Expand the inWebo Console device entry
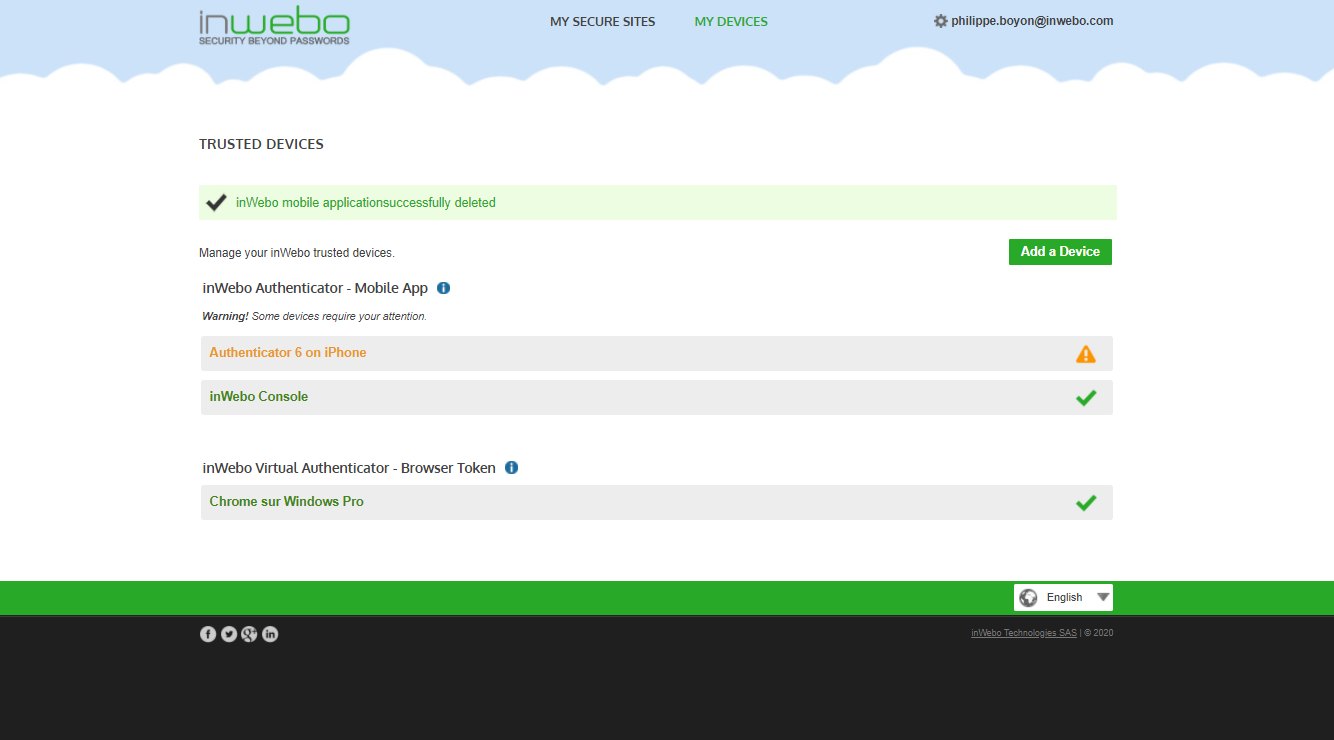 [259, 397]
